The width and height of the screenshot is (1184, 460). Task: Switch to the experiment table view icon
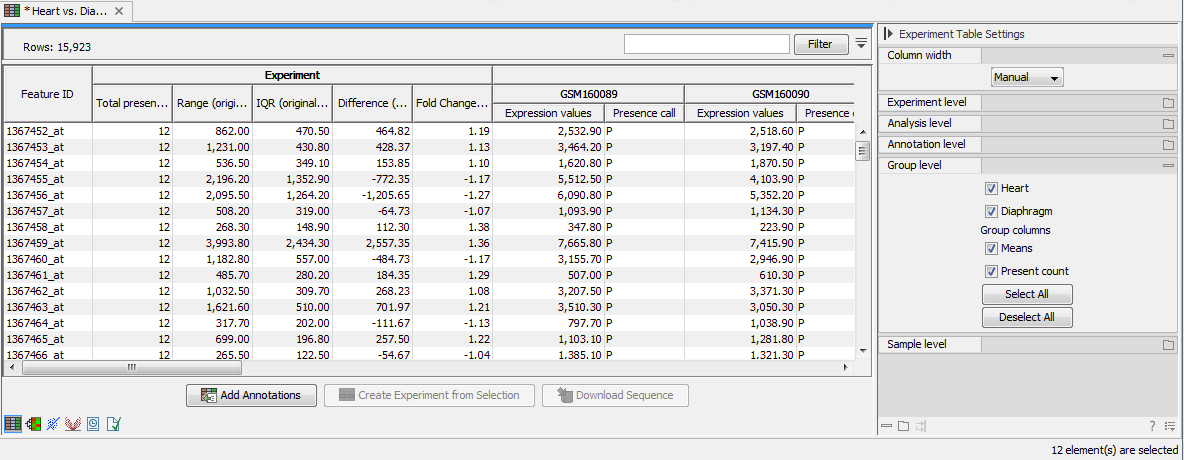(x=12, y=424)
